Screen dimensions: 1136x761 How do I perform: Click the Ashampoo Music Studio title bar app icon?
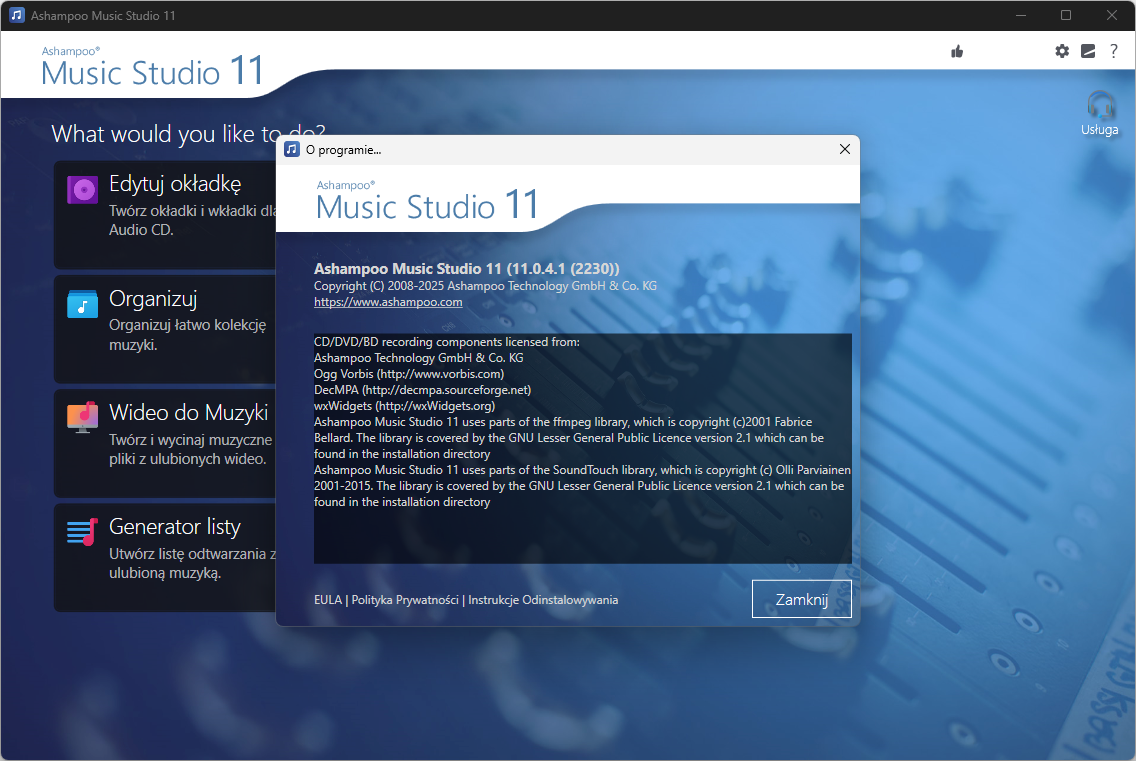tap(17, 15)
